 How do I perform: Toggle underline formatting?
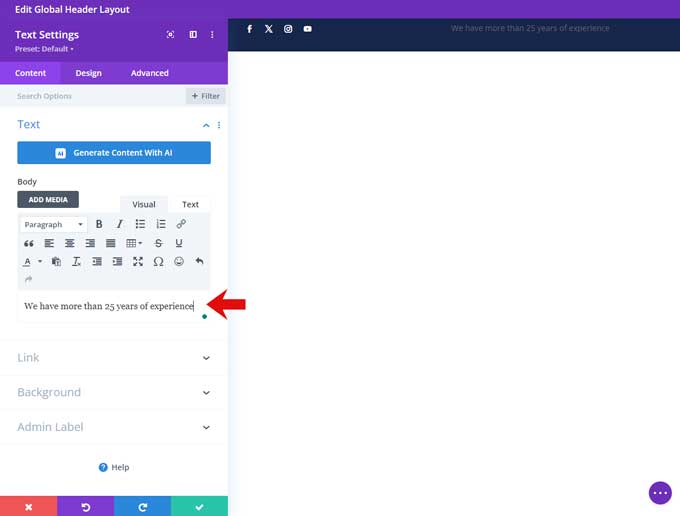(x=179, y=243)
